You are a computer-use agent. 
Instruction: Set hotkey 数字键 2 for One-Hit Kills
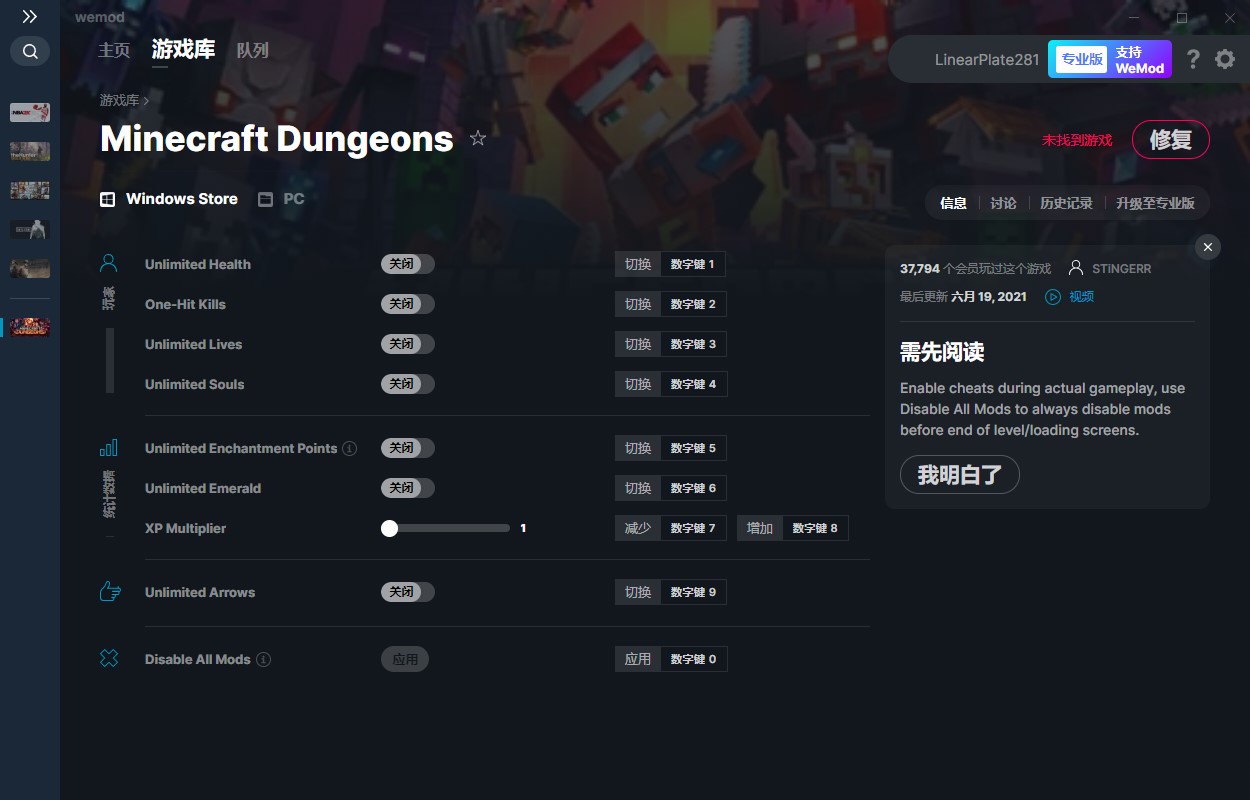693,304
